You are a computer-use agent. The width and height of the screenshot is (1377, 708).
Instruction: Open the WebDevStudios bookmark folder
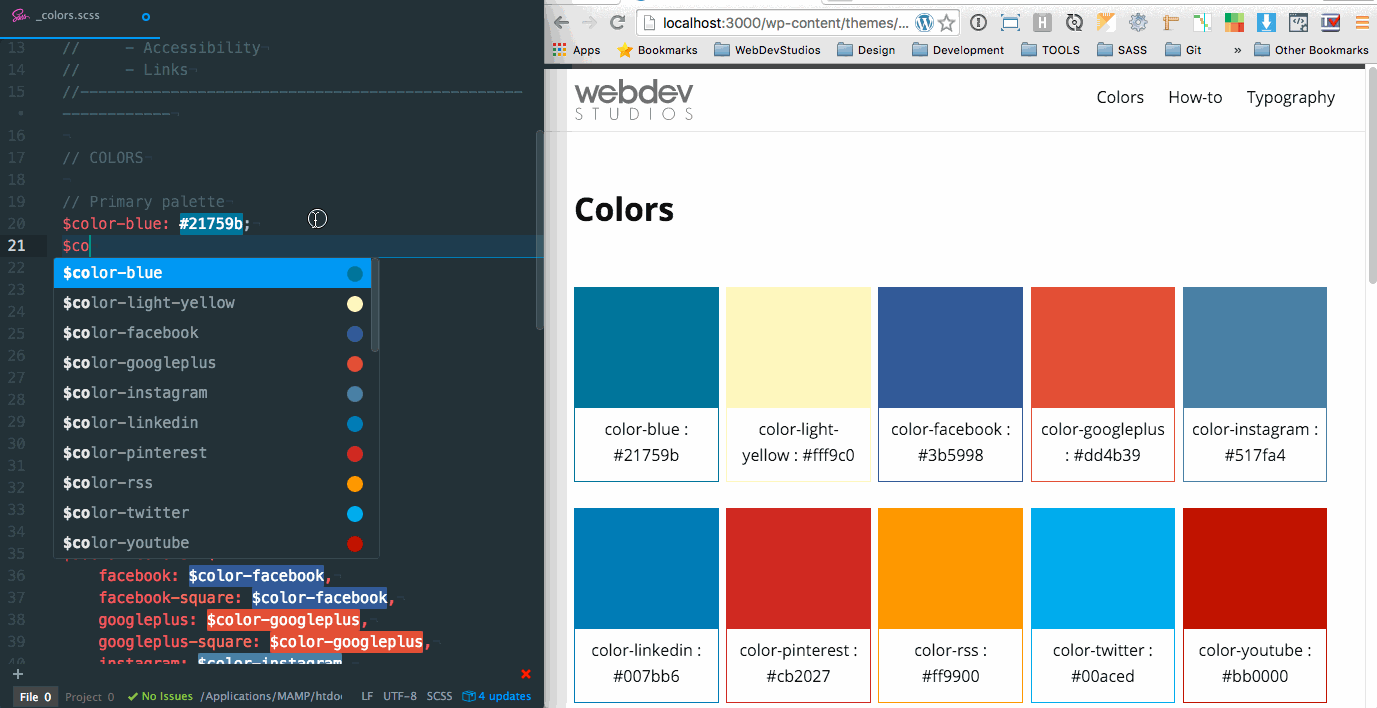[767, 50]
